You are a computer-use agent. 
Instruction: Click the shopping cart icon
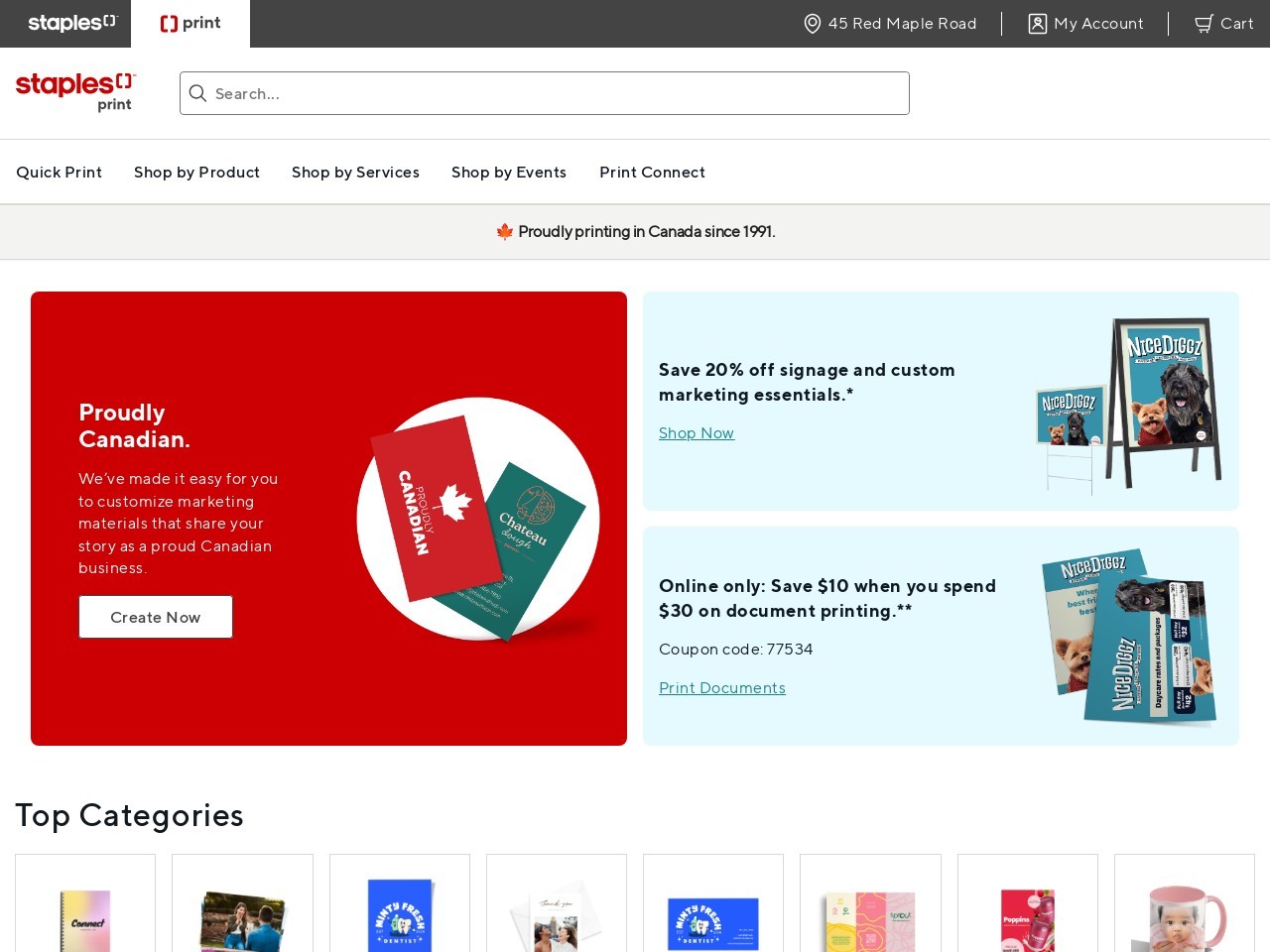(x=1204, y=23)
